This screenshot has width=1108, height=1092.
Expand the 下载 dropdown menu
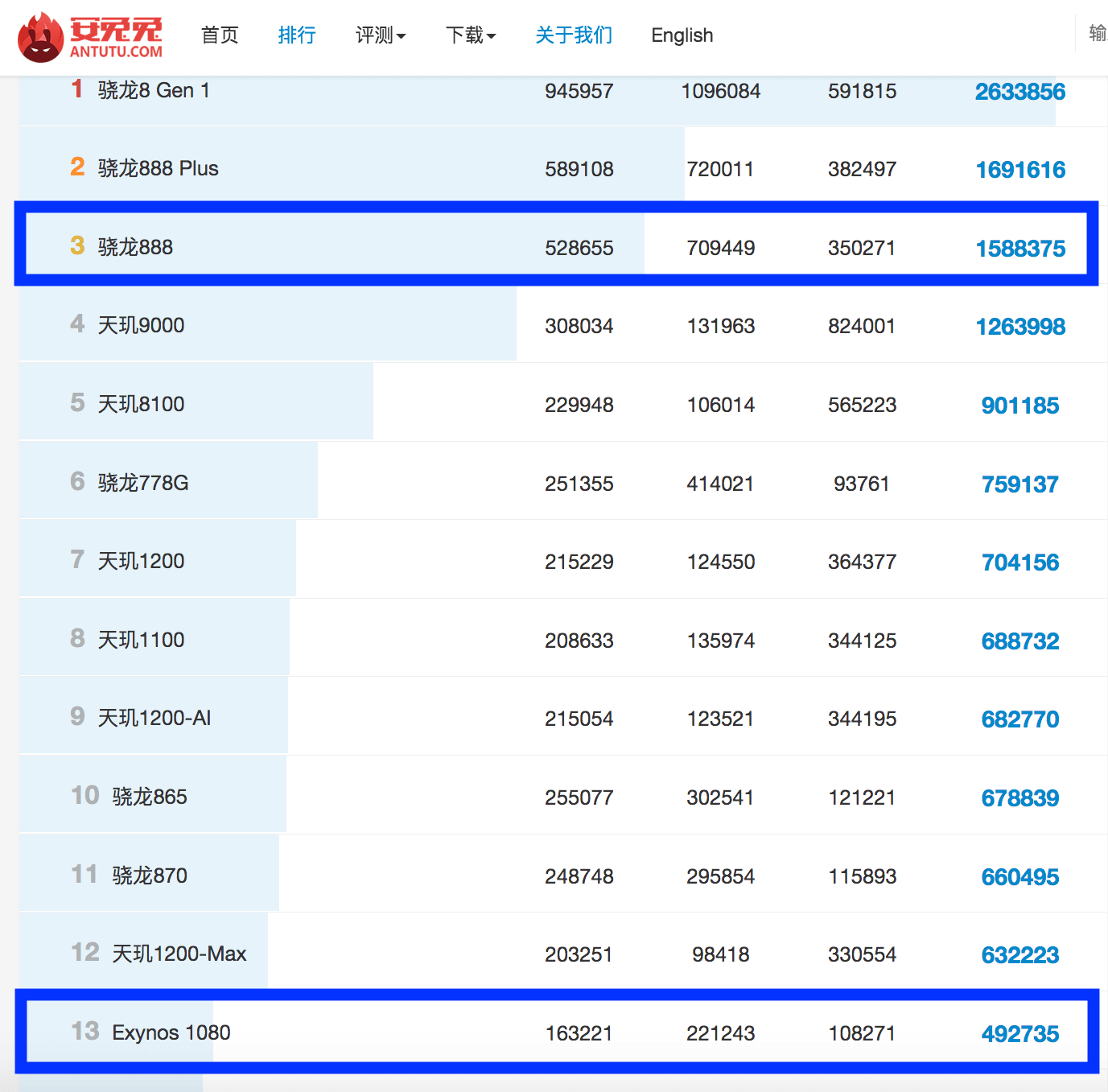click(471, 35)
